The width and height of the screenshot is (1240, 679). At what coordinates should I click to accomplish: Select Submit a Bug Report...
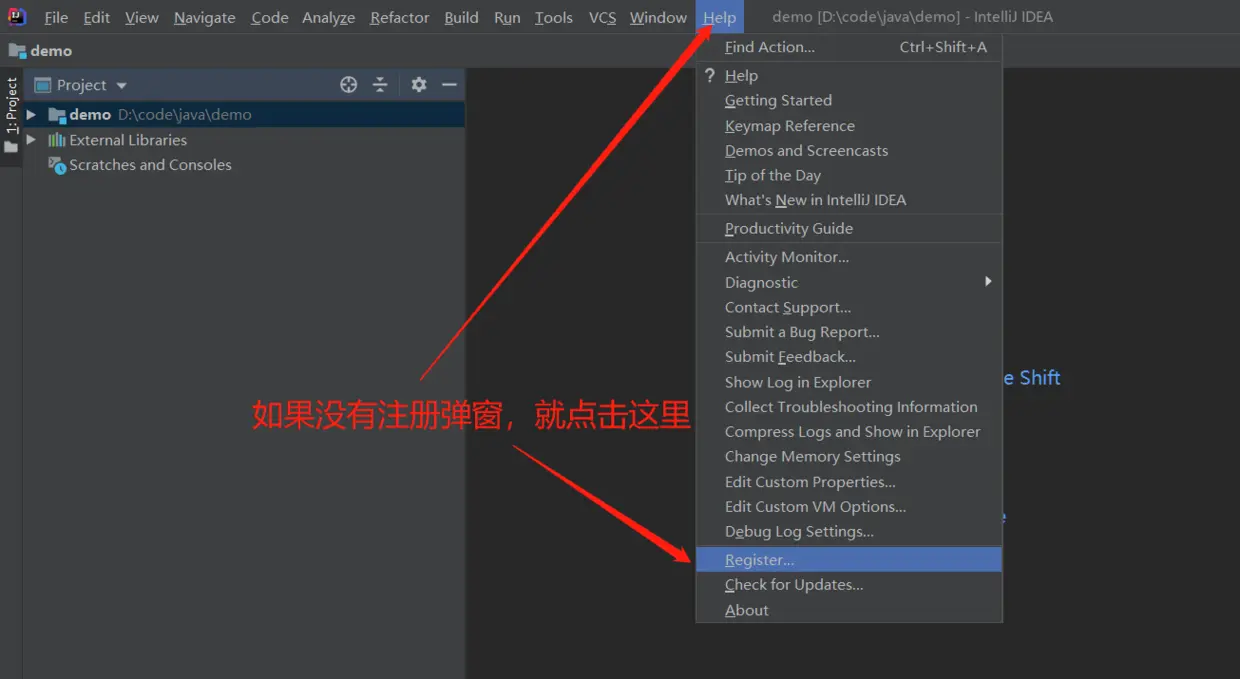tap(849, 332)
